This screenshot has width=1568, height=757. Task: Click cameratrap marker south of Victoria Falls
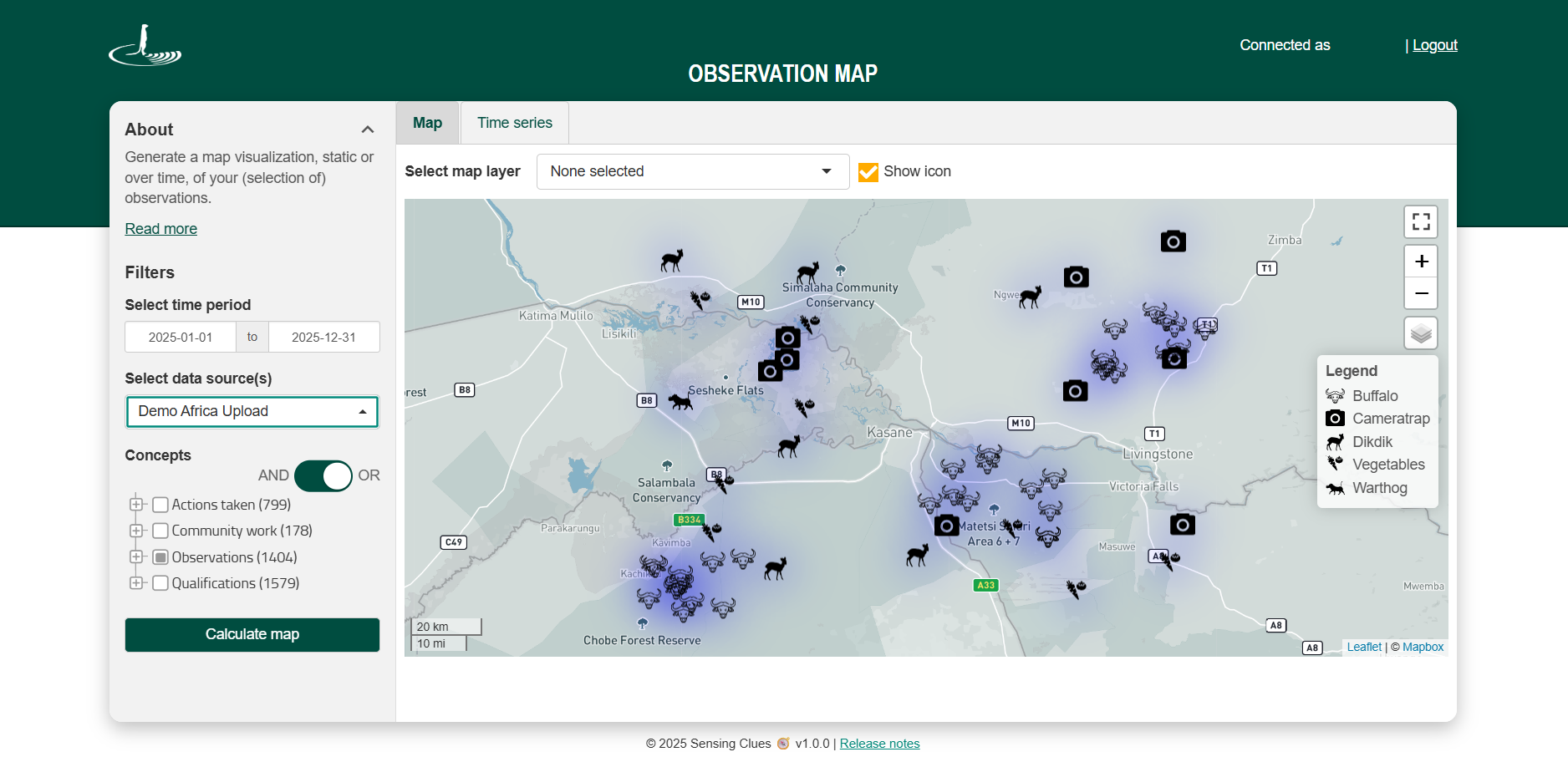coord(1182,524)
